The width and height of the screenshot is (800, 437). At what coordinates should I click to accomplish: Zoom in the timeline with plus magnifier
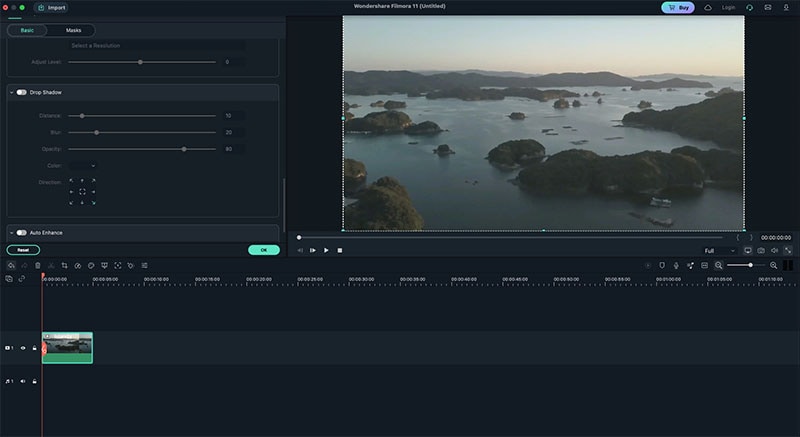tap(773, 265)
